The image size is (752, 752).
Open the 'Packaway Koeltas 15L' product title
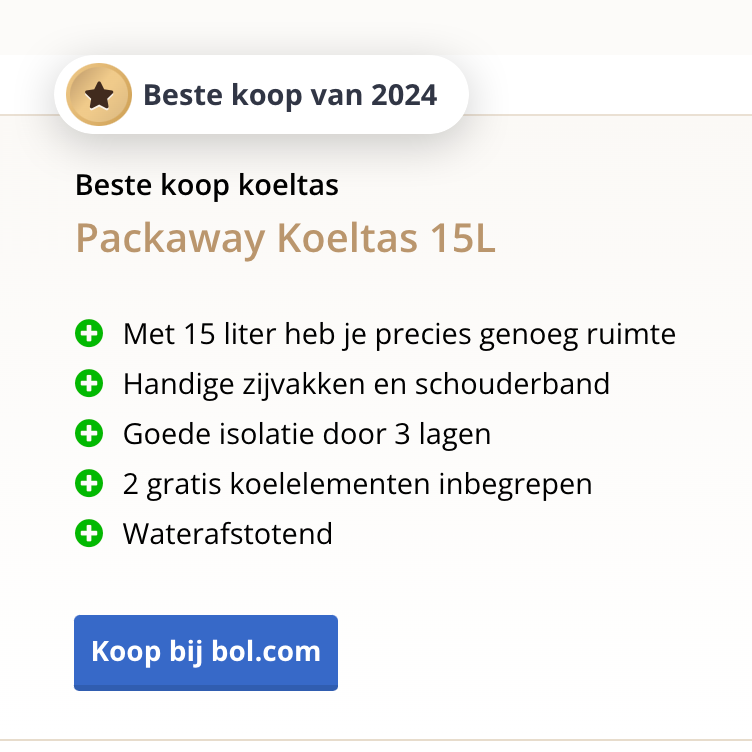click(285, 239)
